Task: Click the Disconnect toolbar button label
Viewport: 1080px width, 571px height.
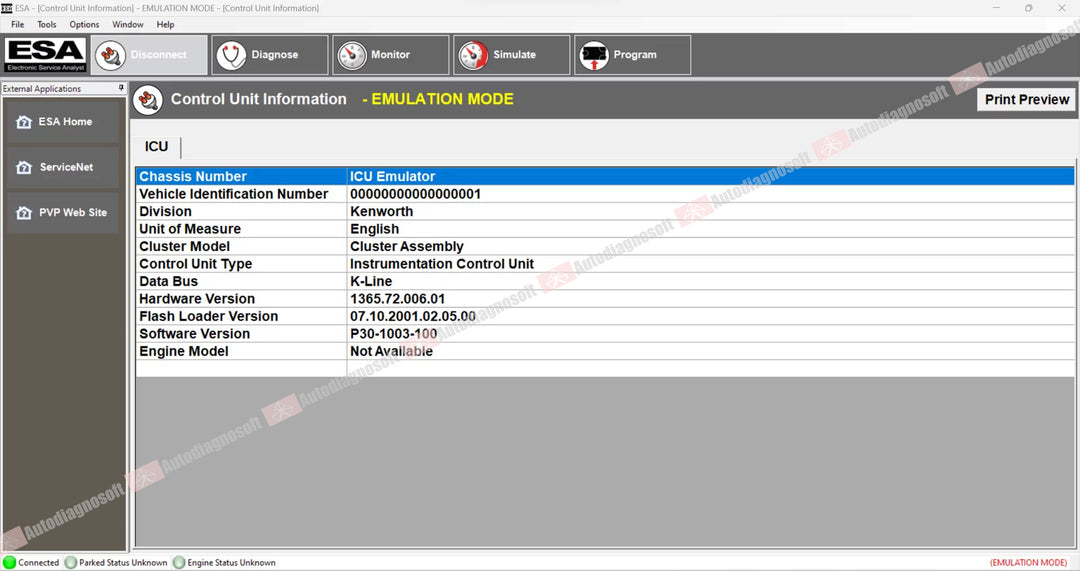Action: click(158, 55)
